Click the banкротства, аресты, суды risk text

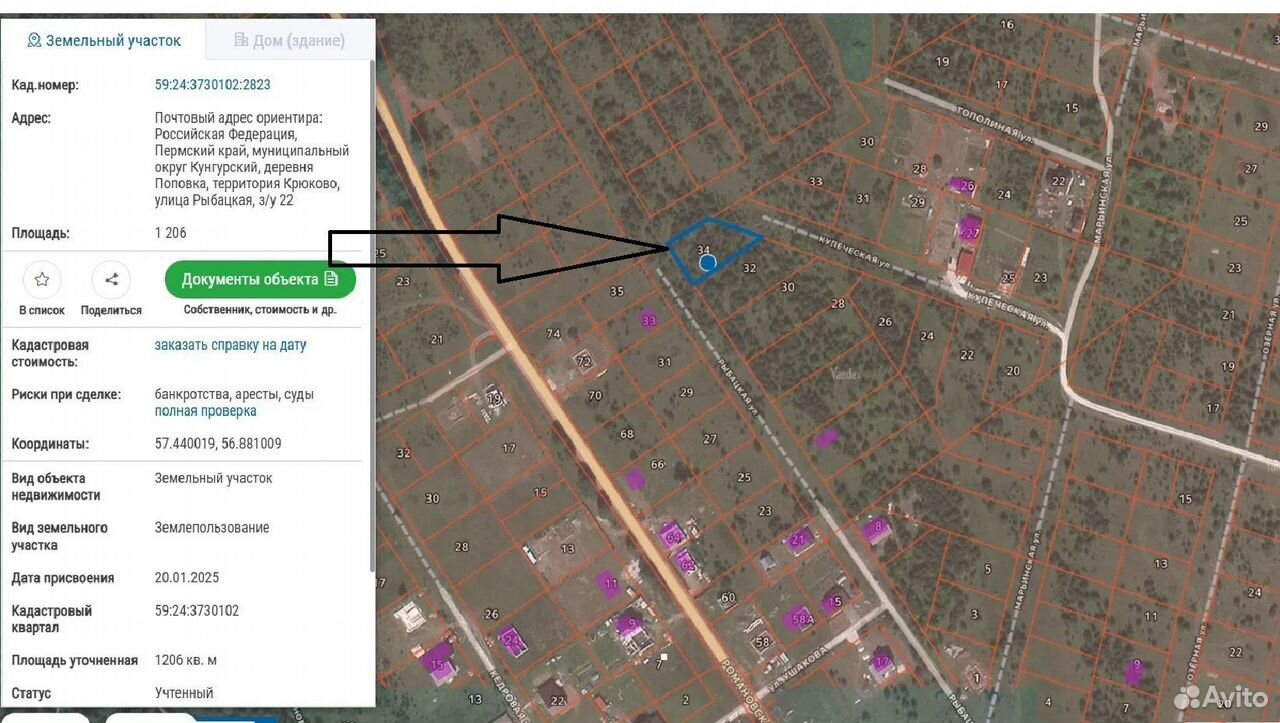[x=235, y=394]
